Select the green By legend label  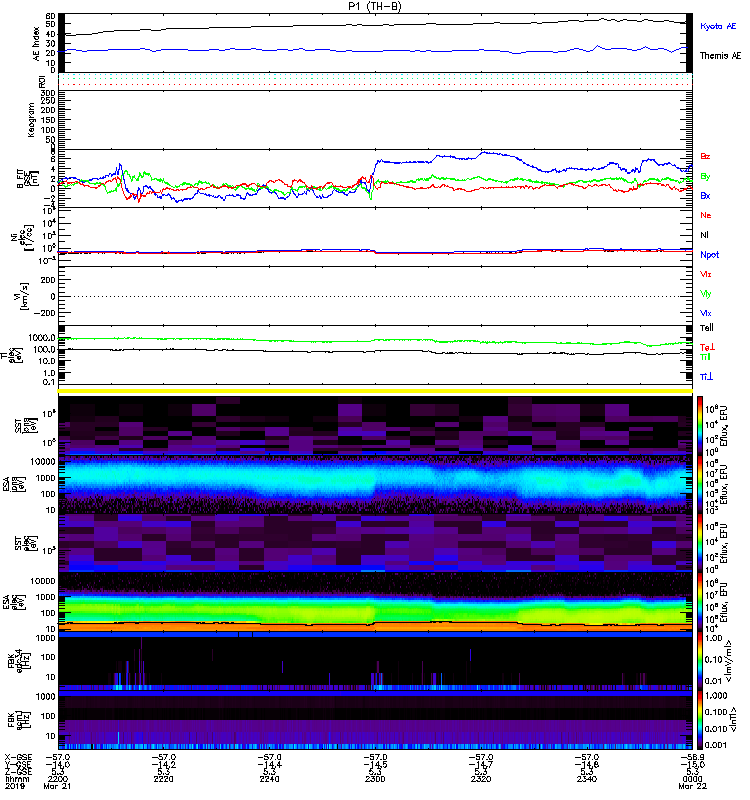(705, 177)
